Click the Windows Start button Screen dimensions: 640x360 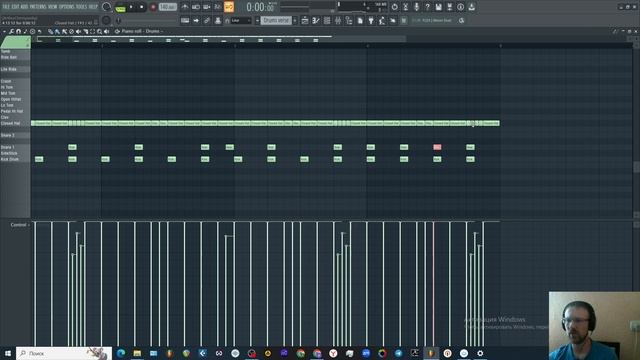(7, 353)
